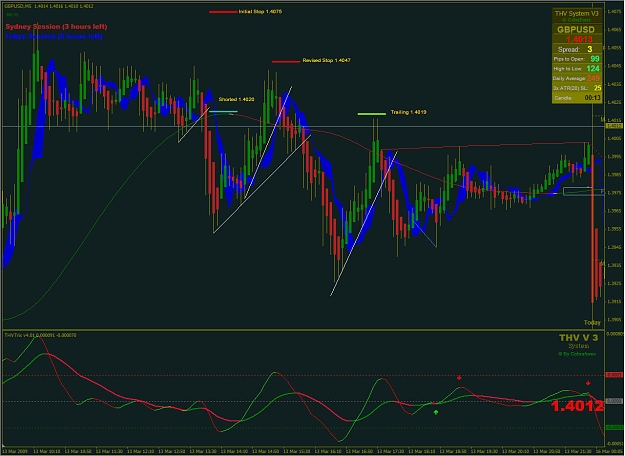Click the Tokyo Session countdown text
This screenshot has width=625, height=456.
pyautogui.click(x=54, y=36)
